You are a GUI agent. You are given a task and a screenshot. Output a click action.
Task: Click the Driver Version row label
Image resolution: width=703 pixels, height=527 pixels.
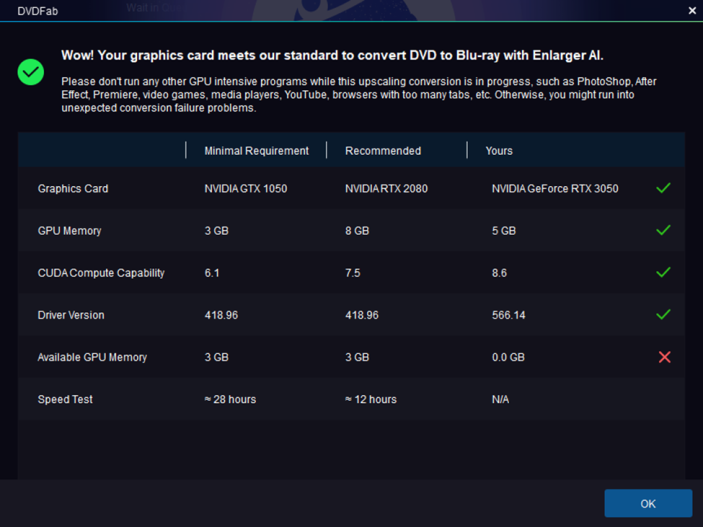point(71,315)
